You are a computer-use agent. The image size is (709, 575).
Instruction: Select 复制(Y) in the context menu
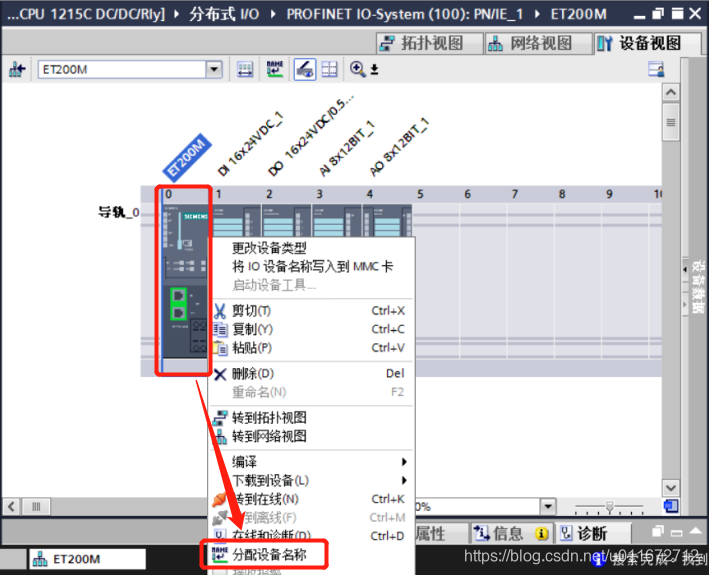point(312,330)
